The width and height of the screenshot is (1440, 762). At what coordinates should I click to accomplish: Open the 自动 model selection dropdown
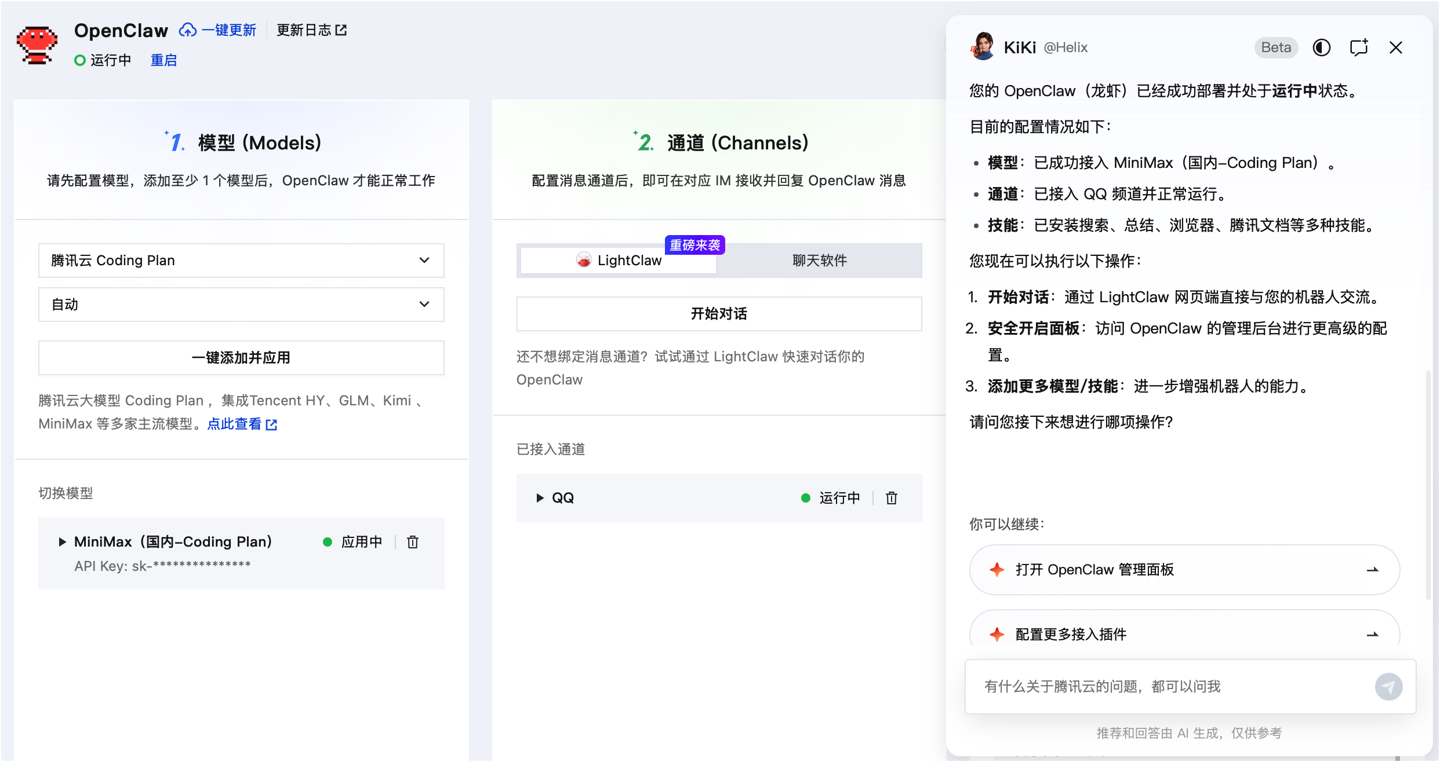tap(240, 304)
